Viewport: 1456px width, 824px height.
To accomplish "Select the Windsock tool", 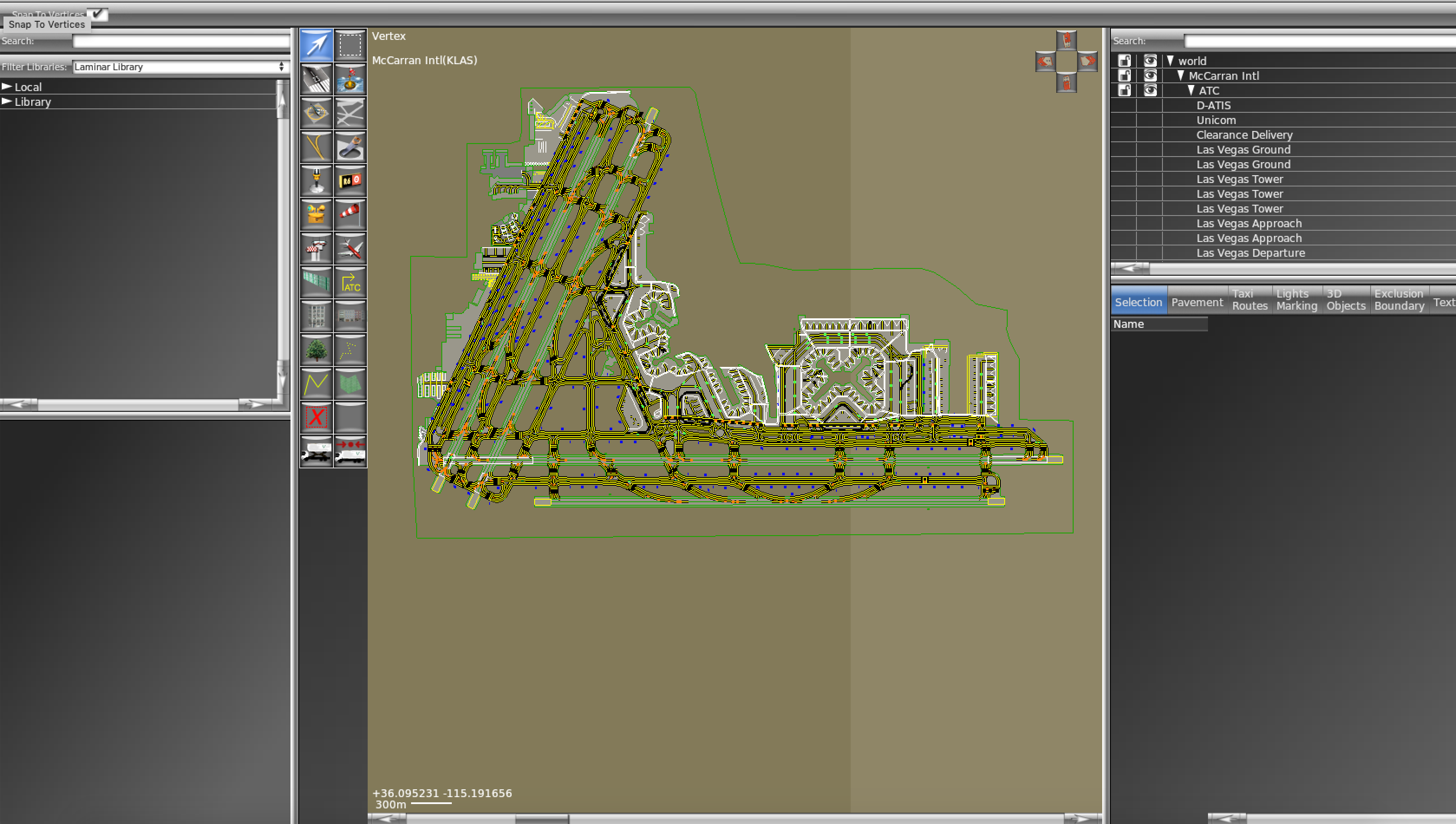I will coord(350,214).
